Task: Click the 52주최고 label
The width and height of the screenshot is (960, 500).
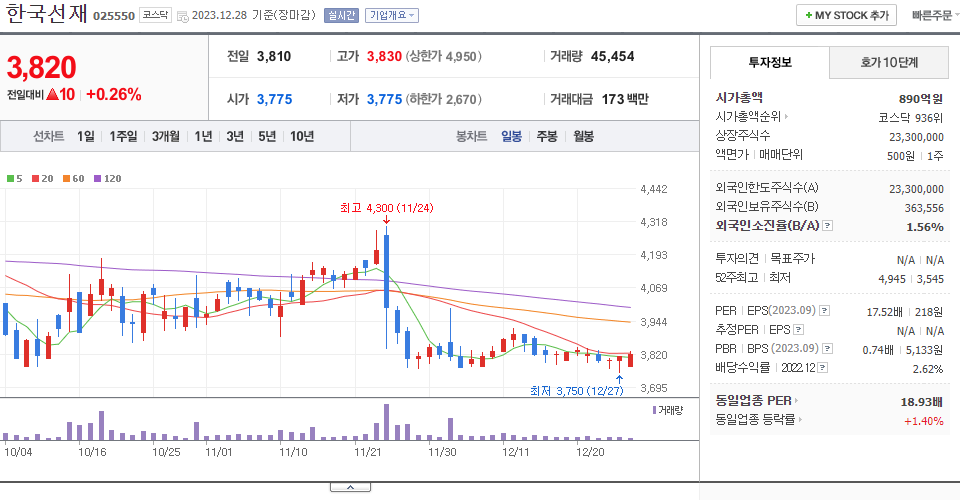Action: [x=737, y=278]
